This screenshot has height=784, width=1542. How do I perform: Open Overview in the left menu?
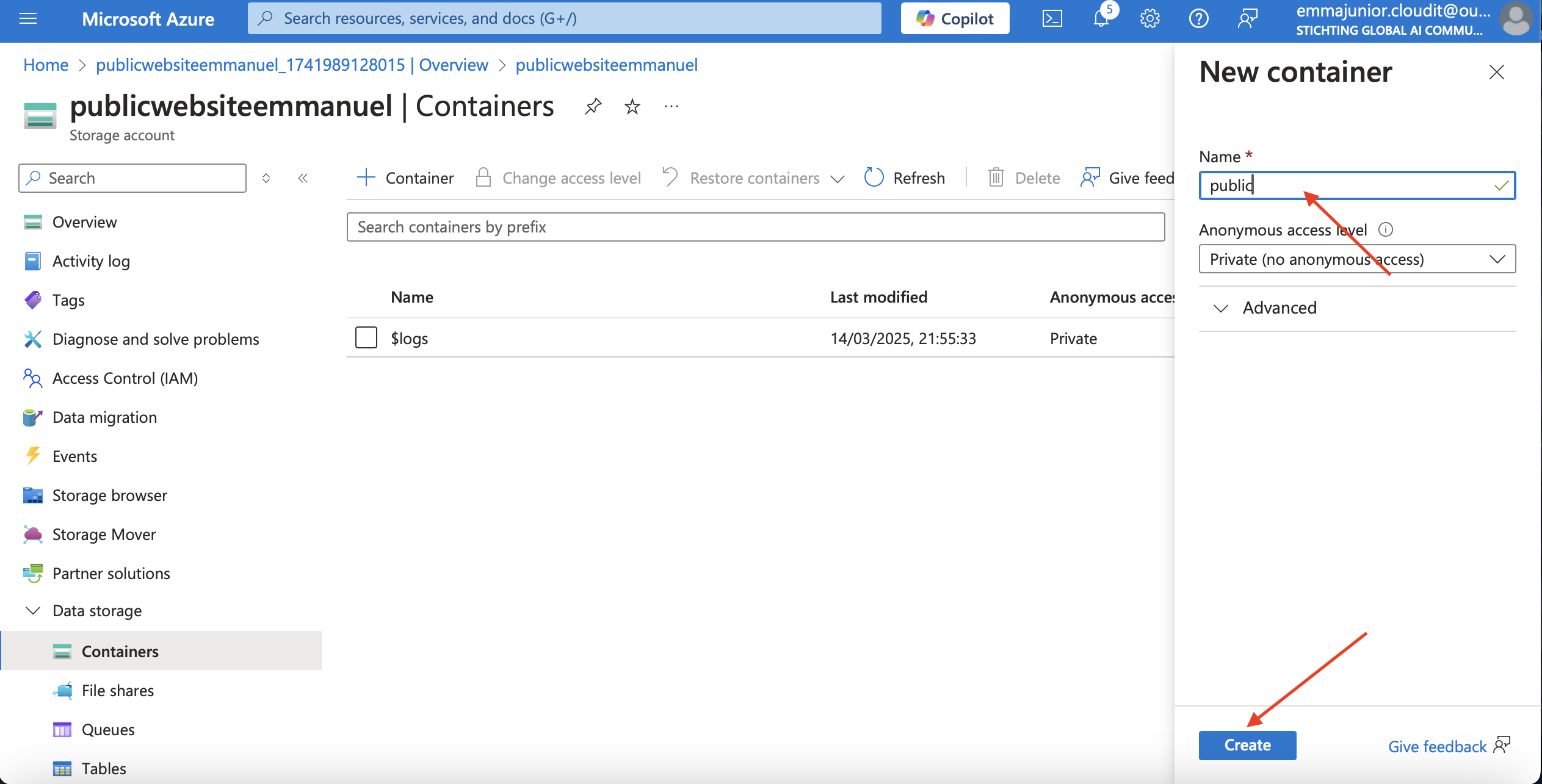point(84,222)
